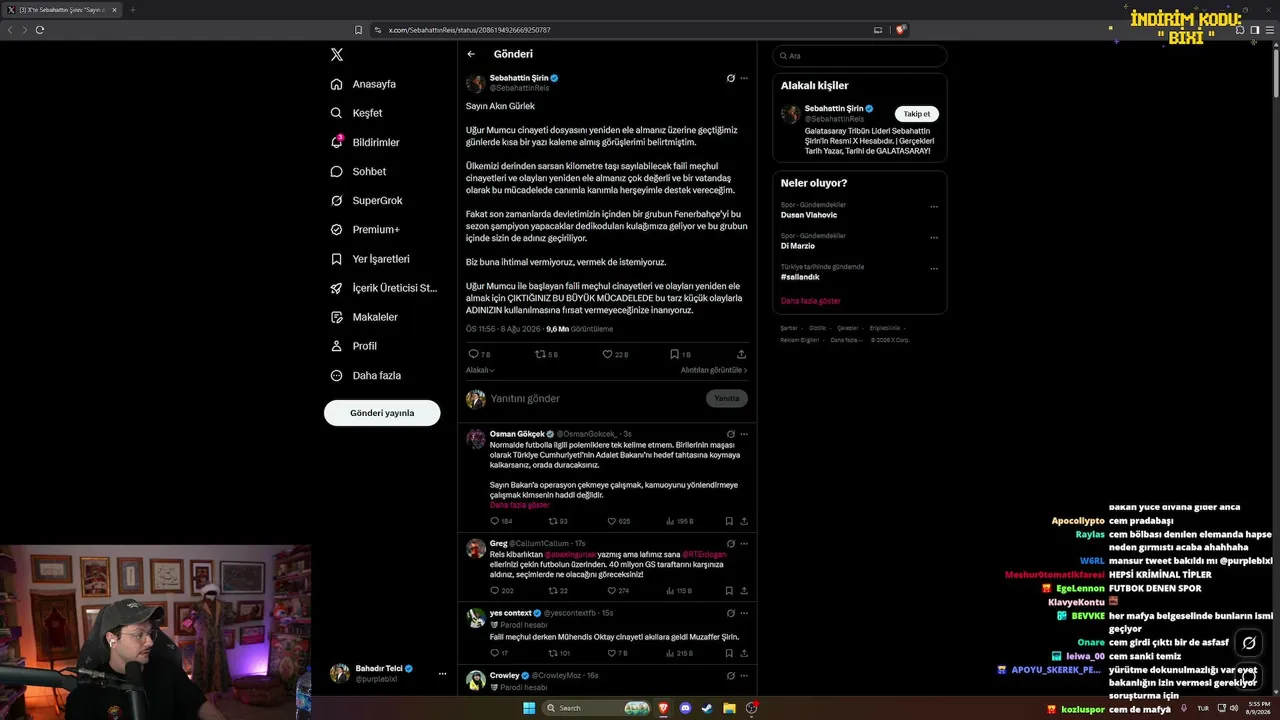Reply to the main post (7 B)

click(479, 354)
